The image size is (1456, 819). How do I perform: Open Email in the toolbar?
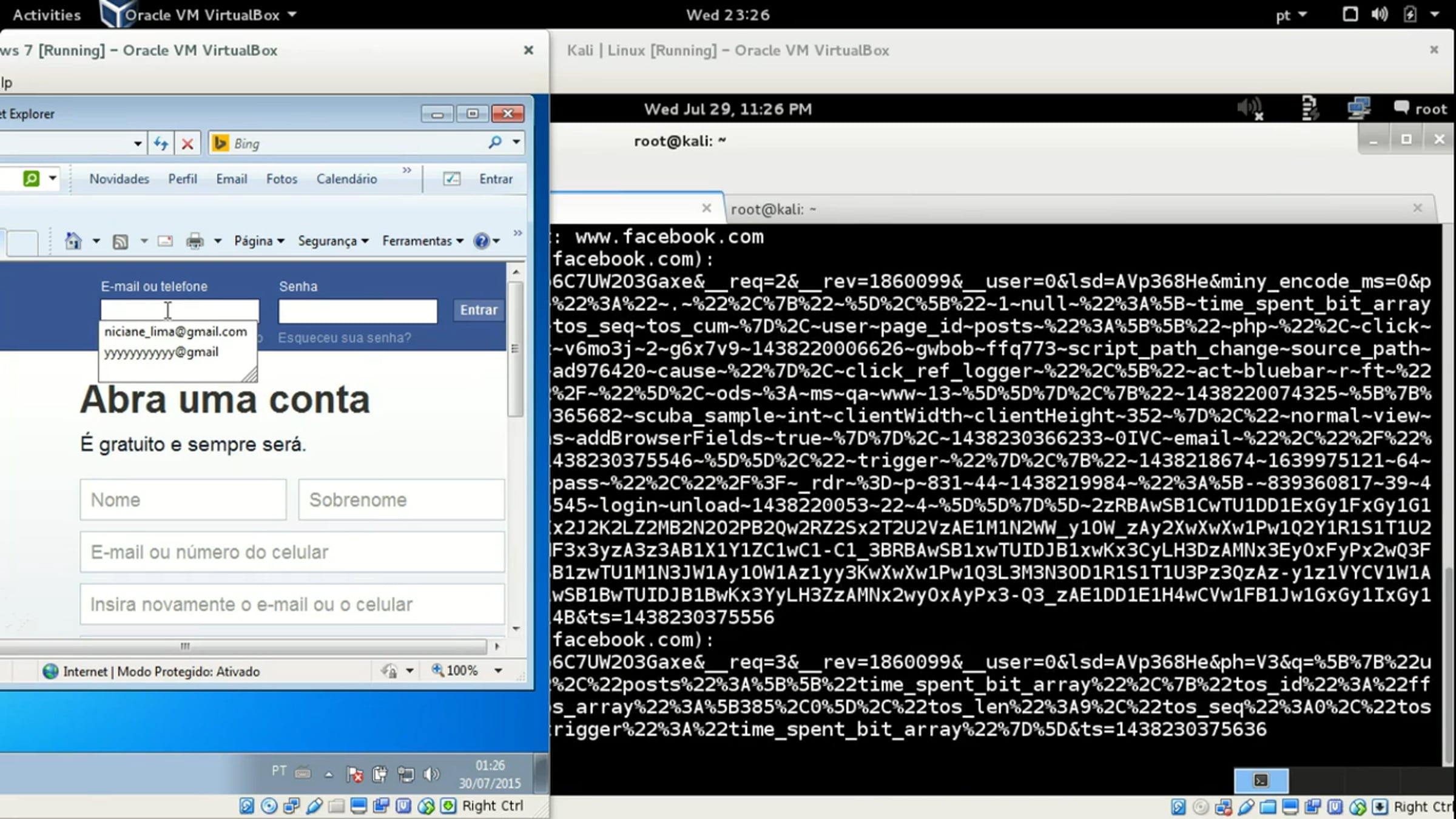(x=232, y=179)
